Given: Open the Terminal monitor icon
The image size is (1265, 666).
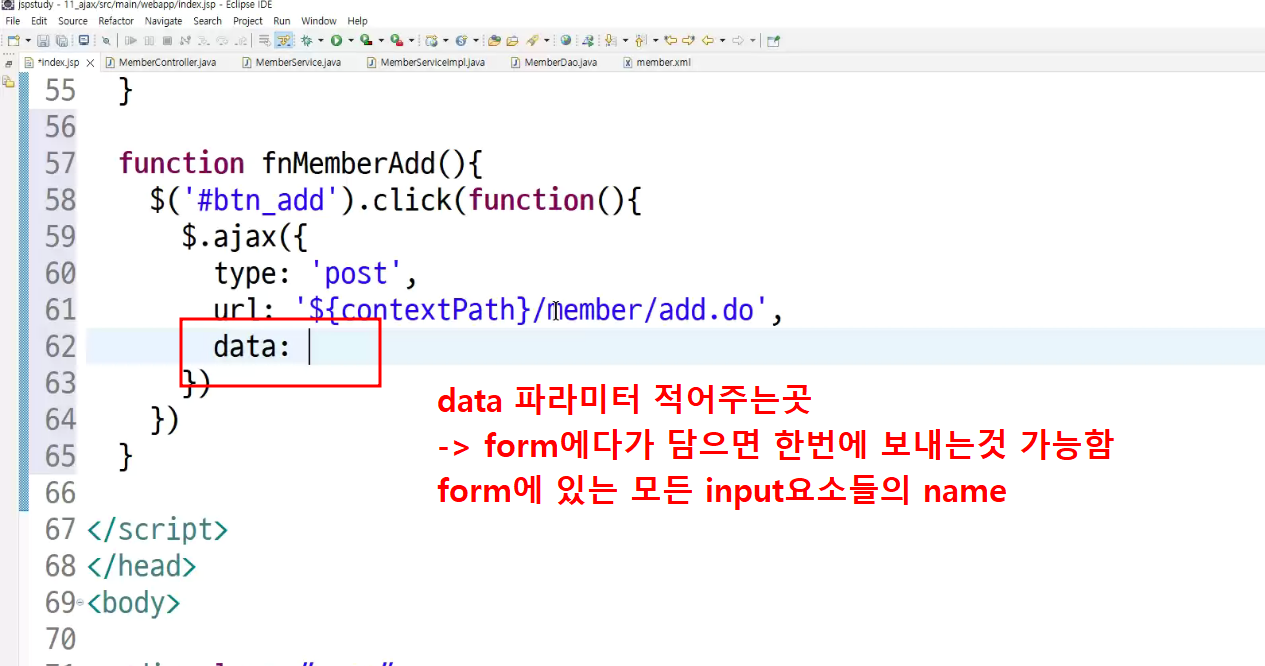Looking at the screenshot, I should click(x=84, y=41).
